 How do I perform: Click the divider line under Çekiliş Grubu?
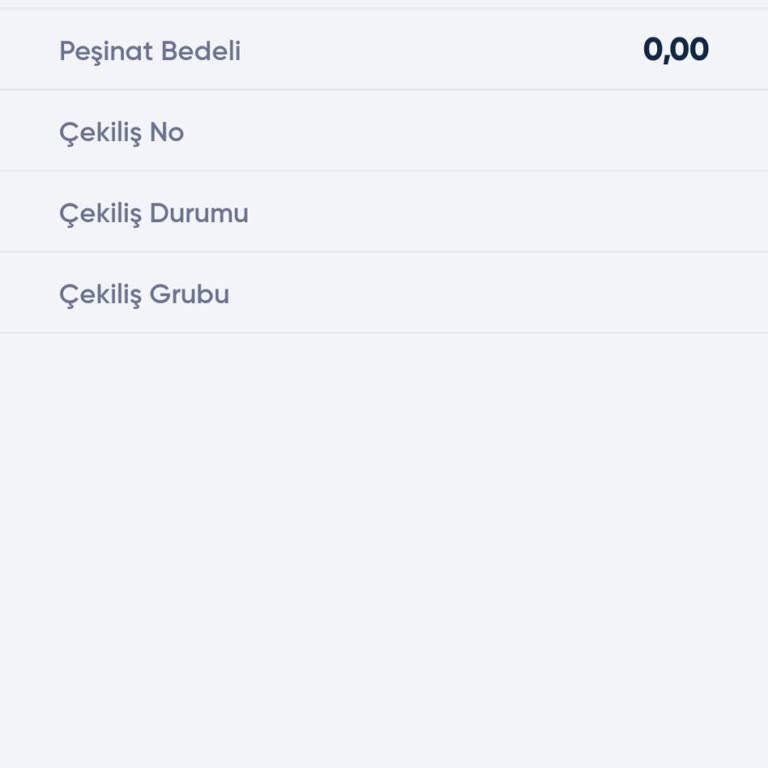pos(384,332)
